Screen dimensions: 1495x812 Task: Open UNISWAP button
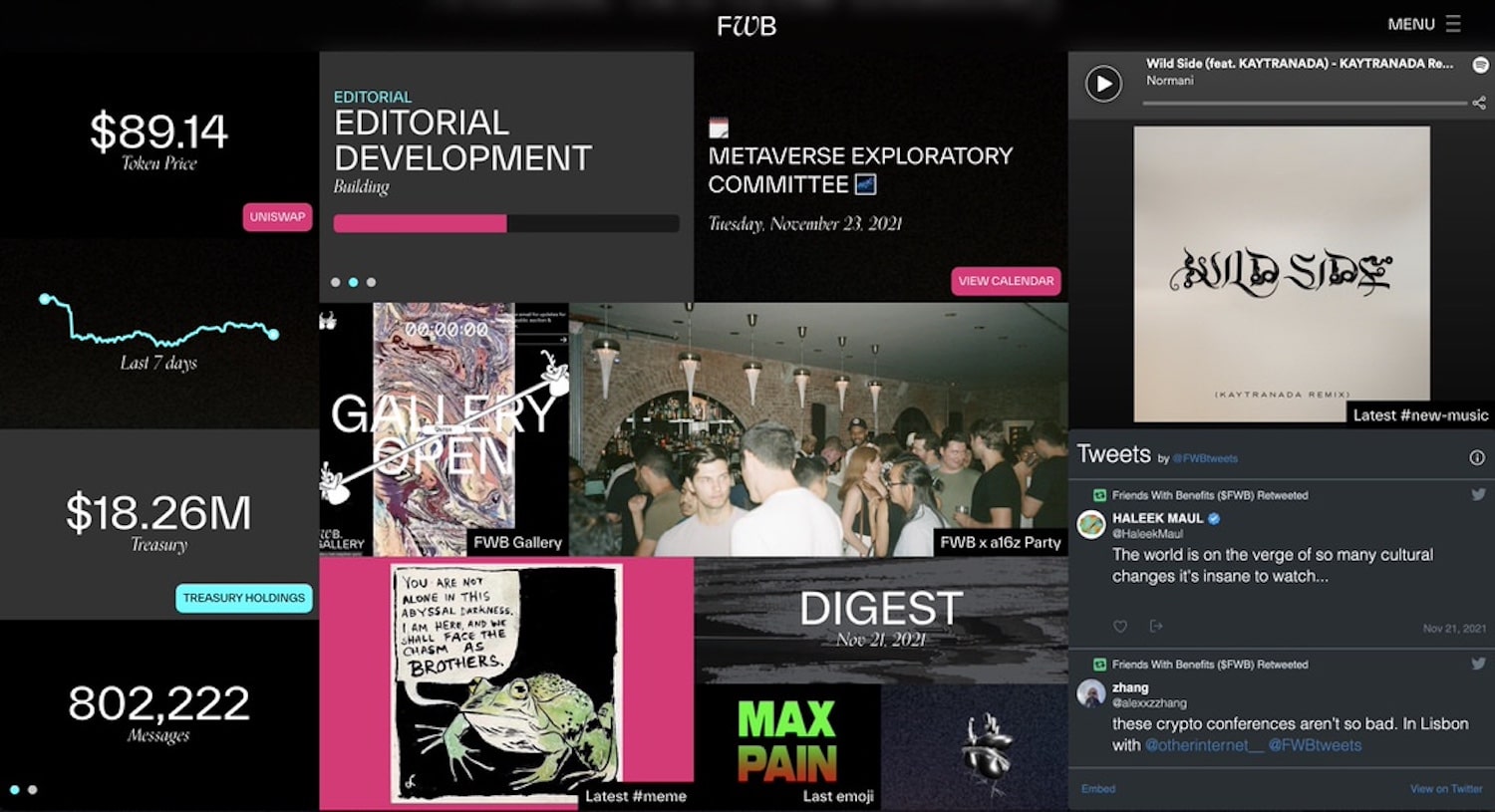[x=277, y=217]
